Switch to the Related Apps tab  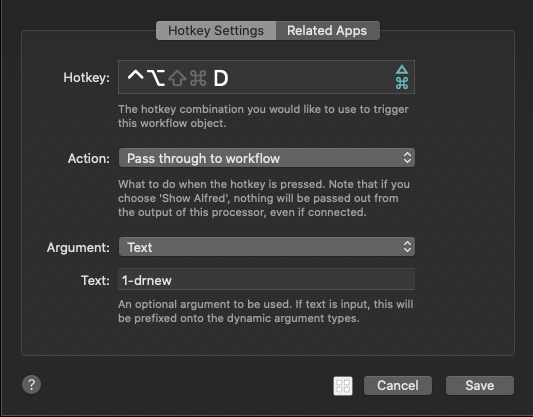pyautogui.click(x=328, y=31)
